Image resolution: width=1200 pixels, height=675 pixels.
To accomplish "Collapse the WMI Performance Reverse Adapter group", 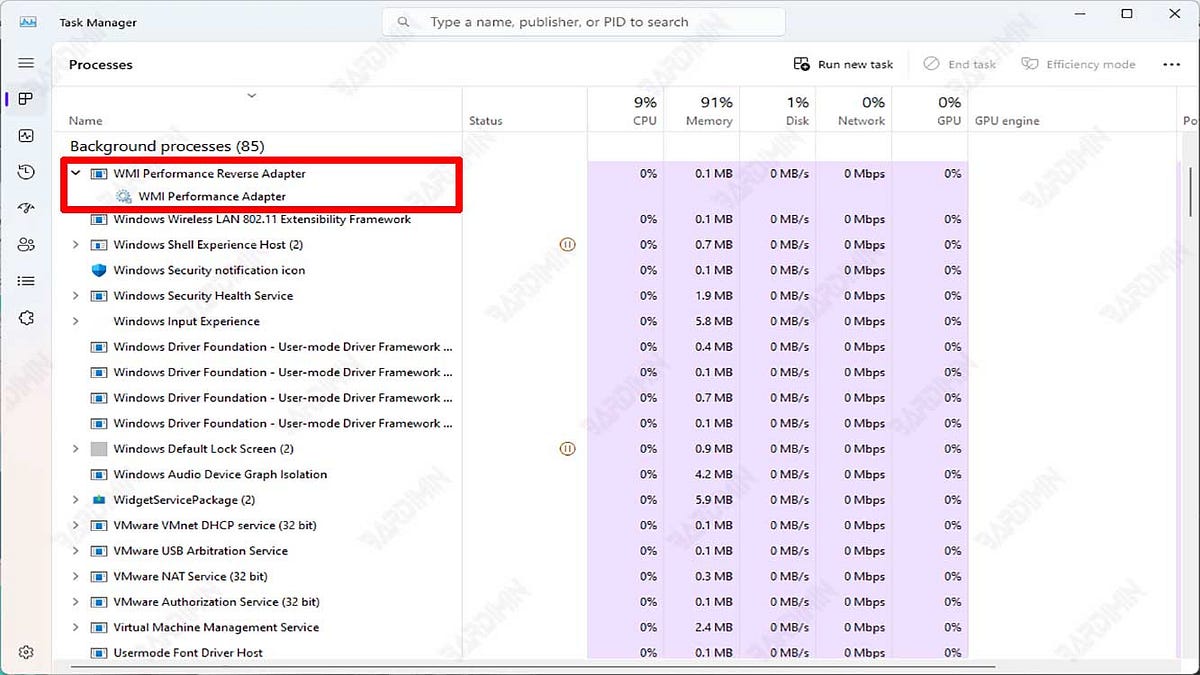I will point(75,172).
